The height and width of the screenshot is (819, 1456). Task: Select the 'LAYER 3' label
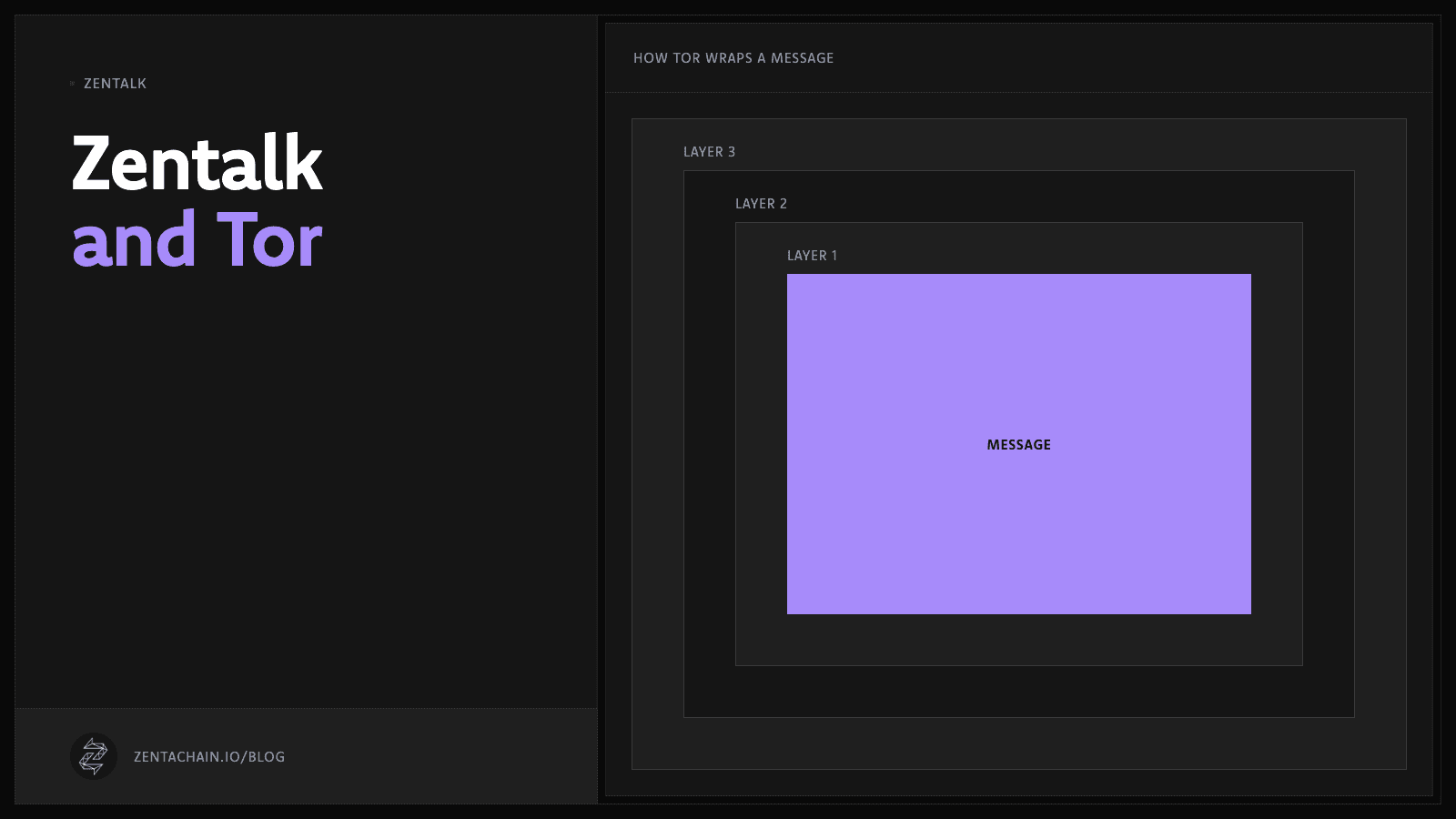[709, 152]
